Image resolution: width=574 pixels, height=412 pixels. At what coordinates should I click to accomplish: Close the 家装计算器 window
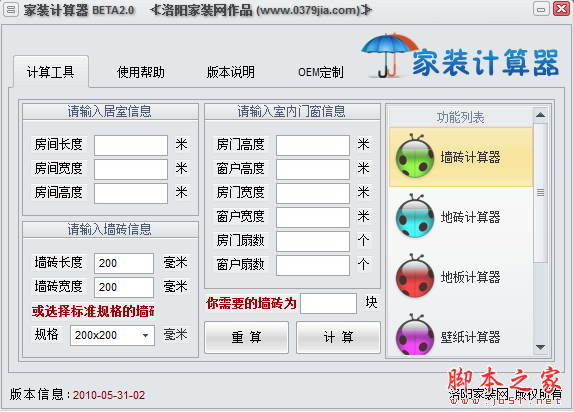click(x=562, y=9)
